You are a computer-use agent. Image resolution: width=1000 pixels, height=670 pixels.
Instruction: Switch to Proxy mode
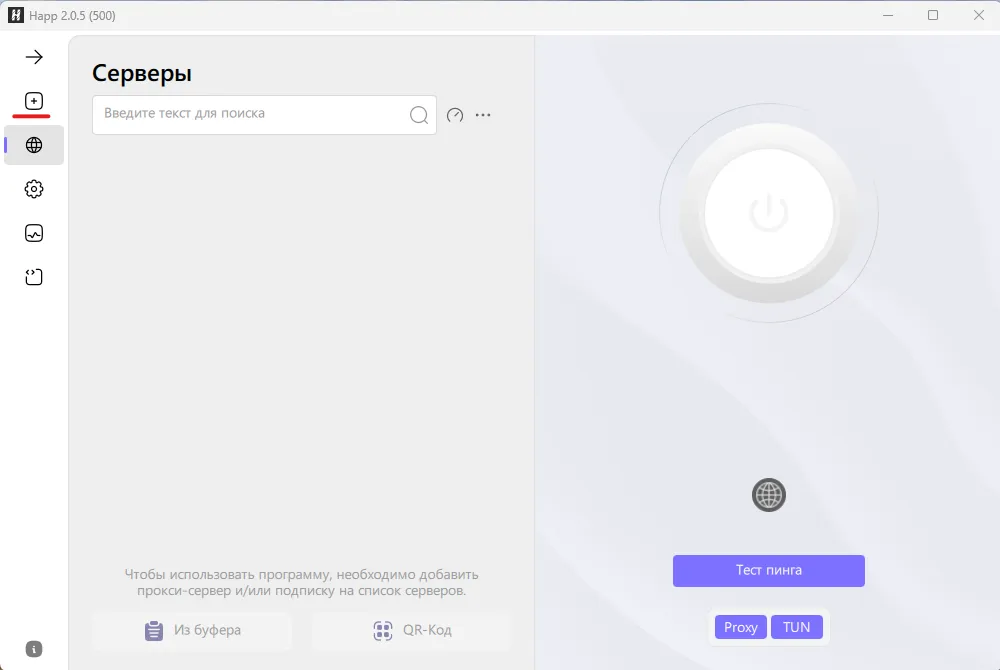point(741,627)
